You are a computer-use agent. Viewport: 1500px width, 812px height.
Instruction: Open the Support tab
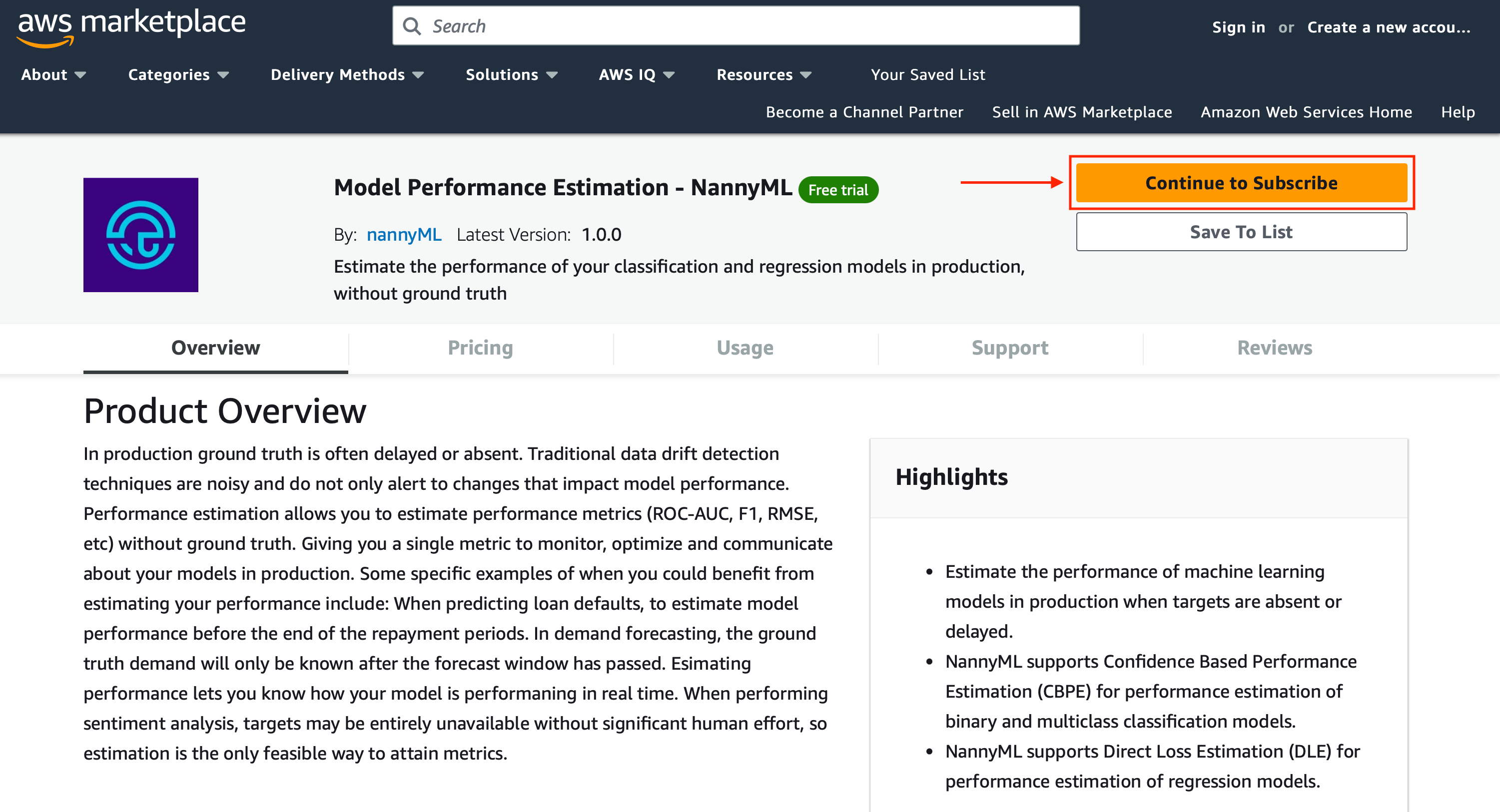(x=1010, y=348)
